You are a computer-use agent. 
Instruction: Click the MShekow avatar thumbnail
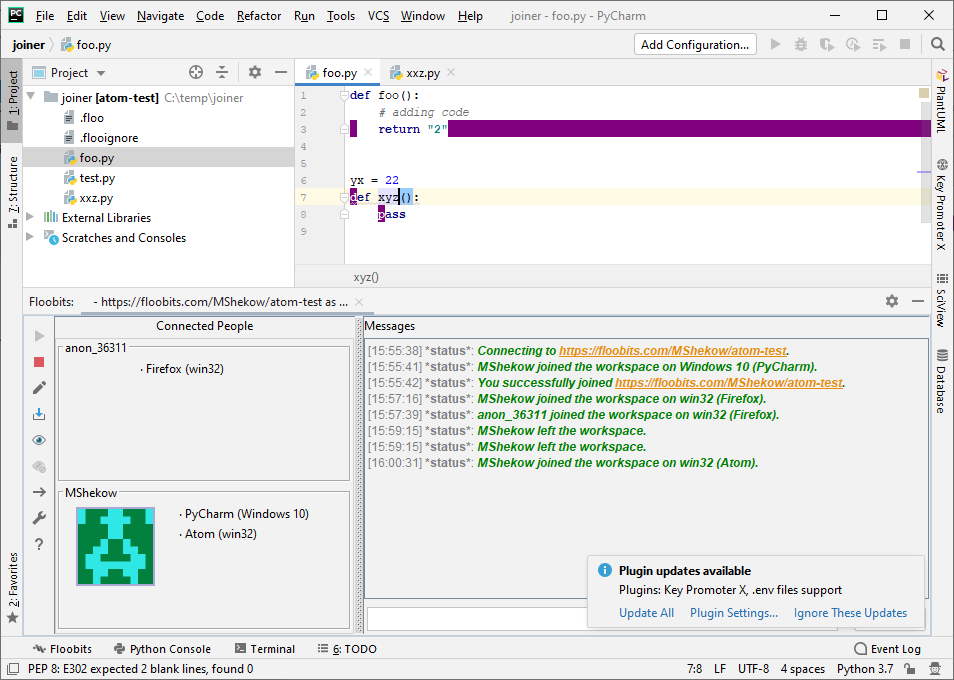pyautogui.click(x=116, y=546)
